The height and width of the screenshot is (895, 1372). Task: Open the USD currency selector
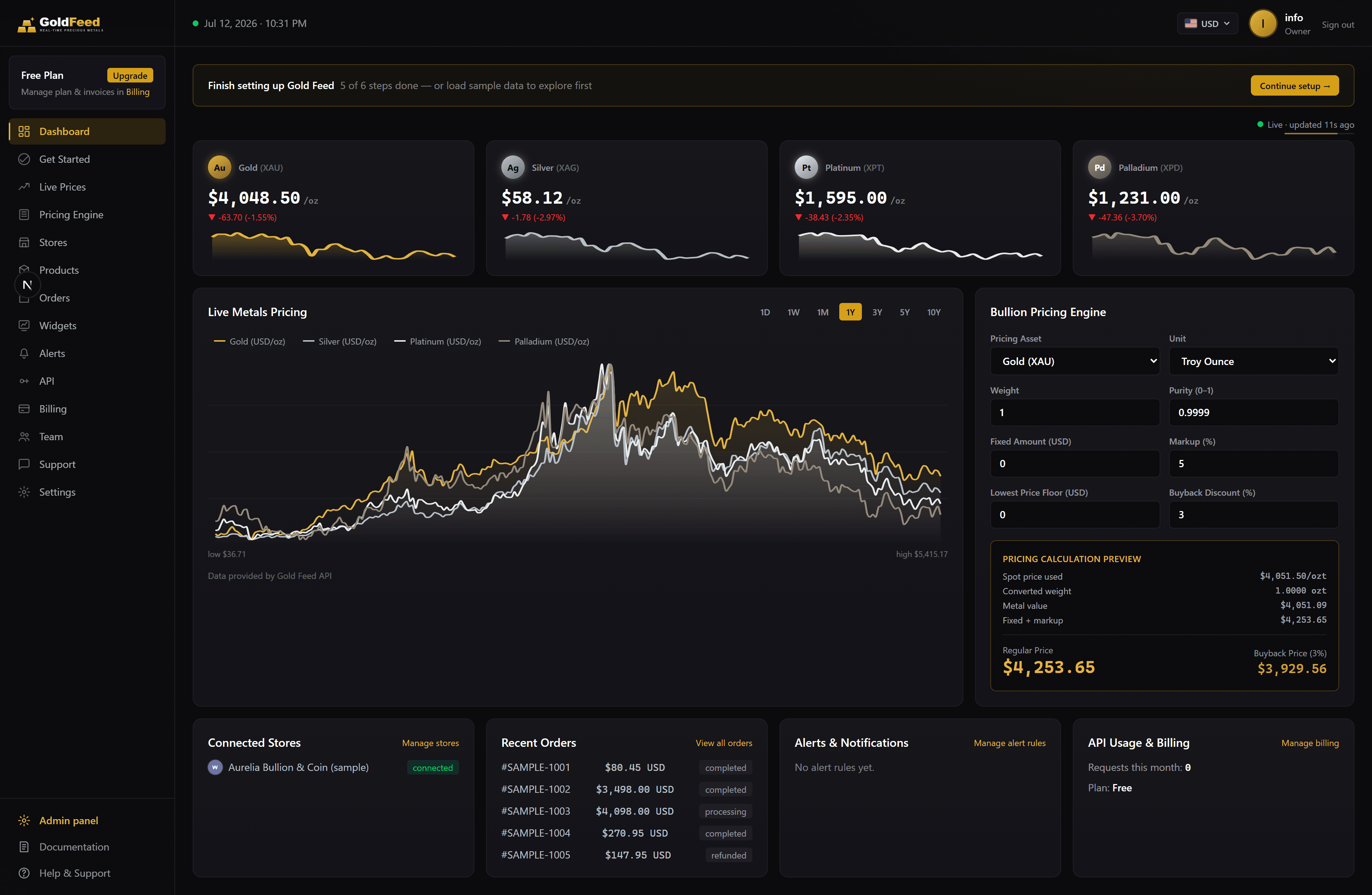coord(1207,24)
